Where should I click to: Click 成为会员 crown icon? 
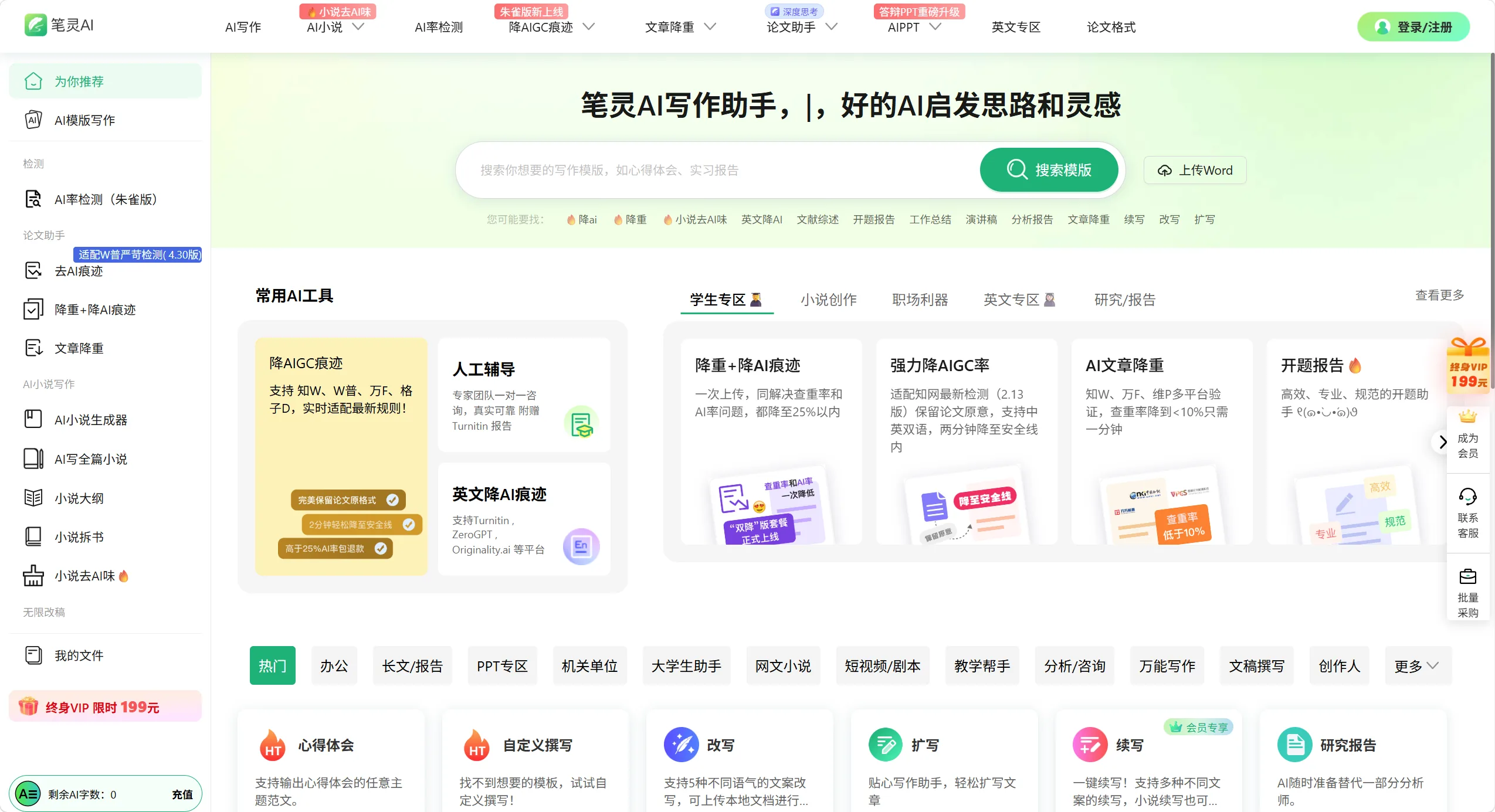[x=1467, y=417]
